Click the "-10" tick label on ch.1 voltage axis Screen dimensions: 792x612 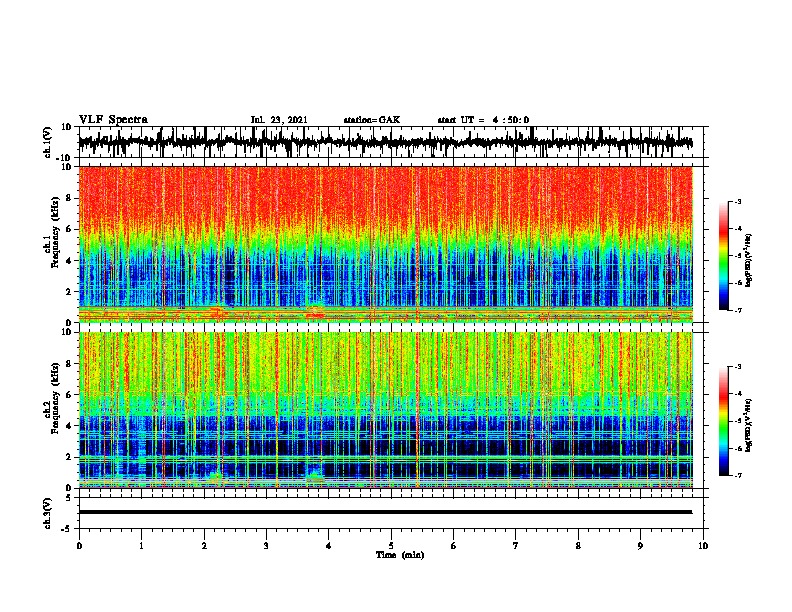(x=65, y=158)
